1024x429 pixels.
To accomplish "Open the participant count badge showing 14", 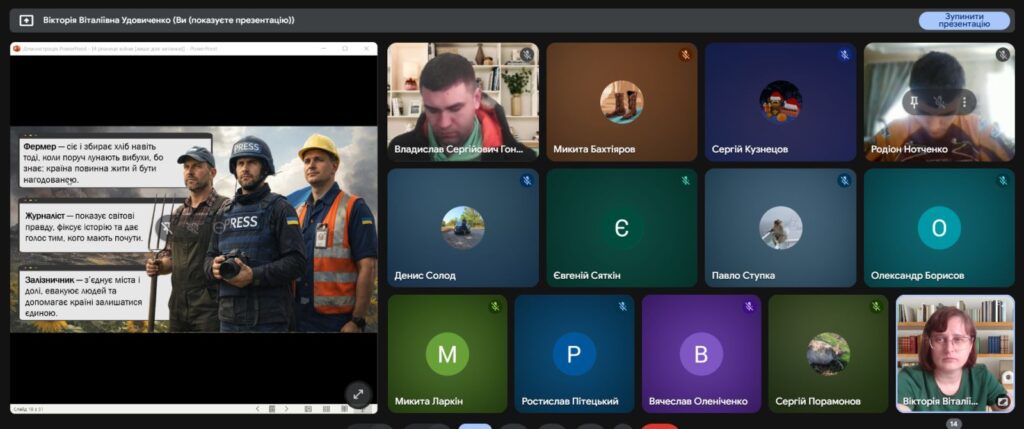I will (953, 424).
